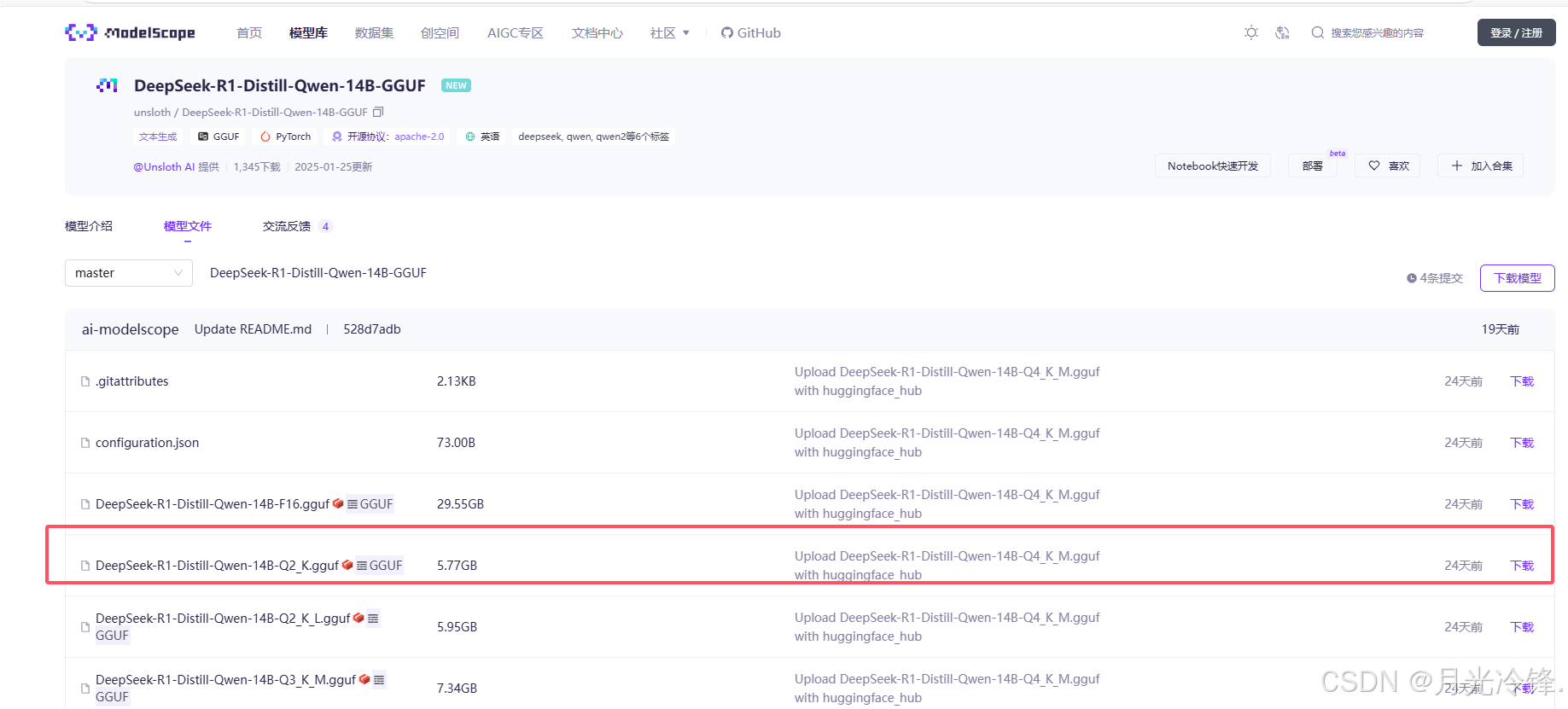Open DeepSeek-R1-Distill-Qwen-14B-Q3_K_M.gguf file

click(225, 680)
